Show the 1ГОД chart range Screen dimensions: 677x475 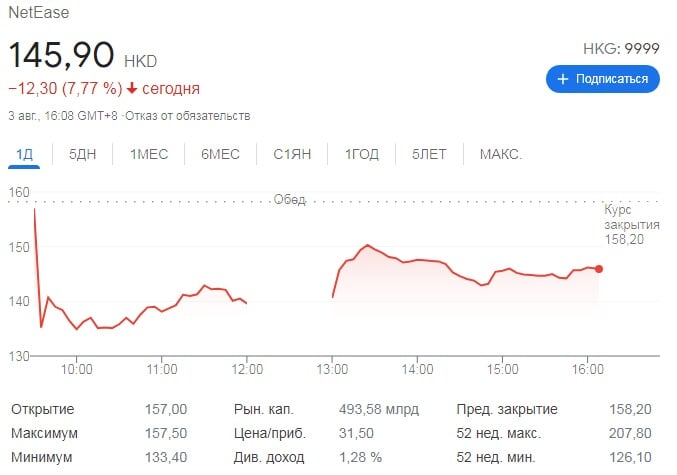(362, 154)
